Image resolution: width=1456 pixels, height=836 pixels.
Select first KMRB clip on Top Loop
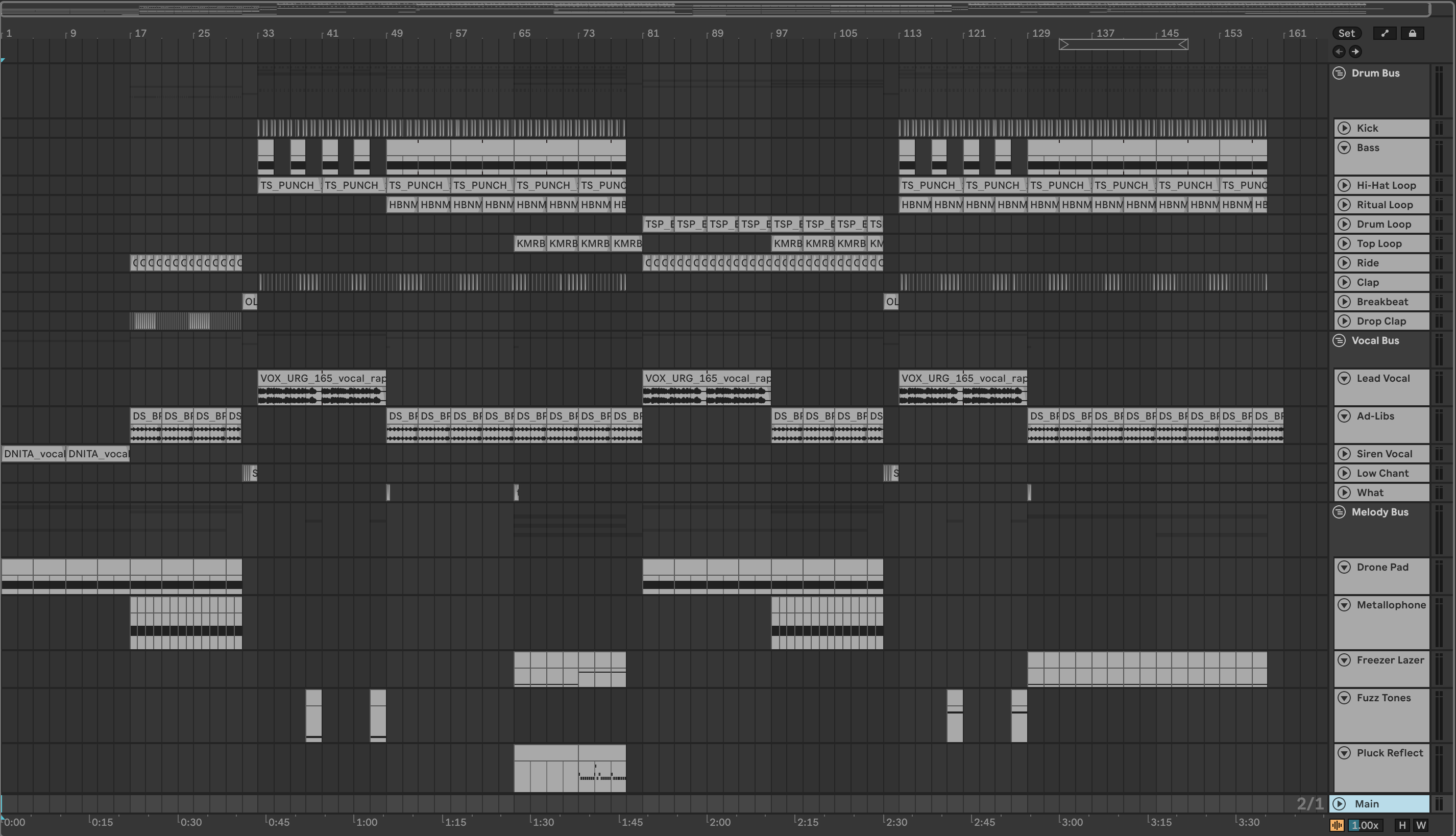click(x=530, y=243)
